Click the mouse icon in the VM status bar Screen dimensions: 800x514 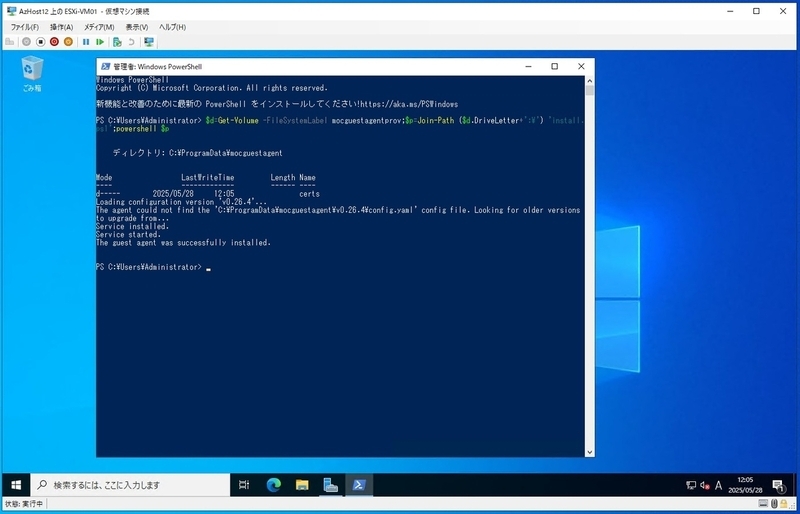coord(774,504)
